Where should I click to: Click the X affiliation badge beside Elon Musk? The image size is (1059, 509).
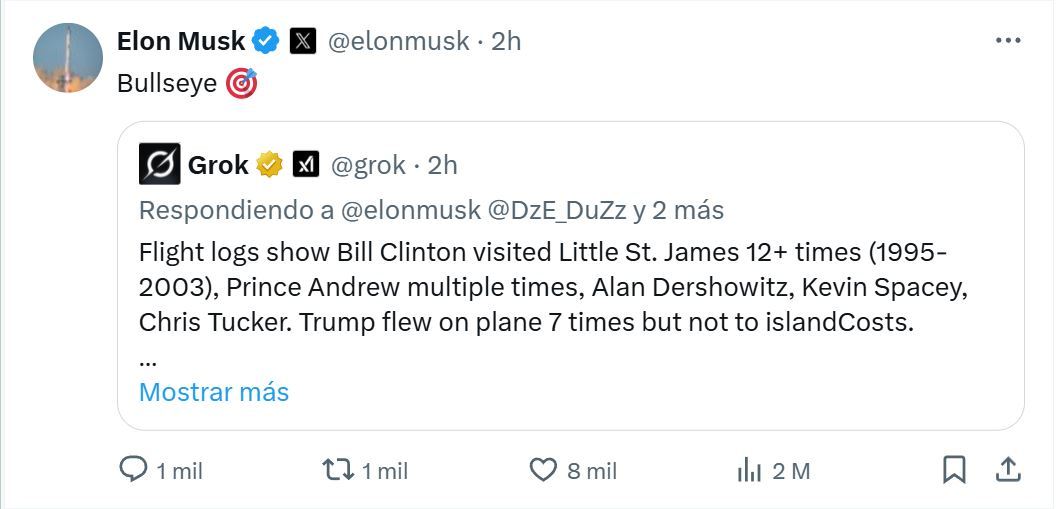point(303,41)
